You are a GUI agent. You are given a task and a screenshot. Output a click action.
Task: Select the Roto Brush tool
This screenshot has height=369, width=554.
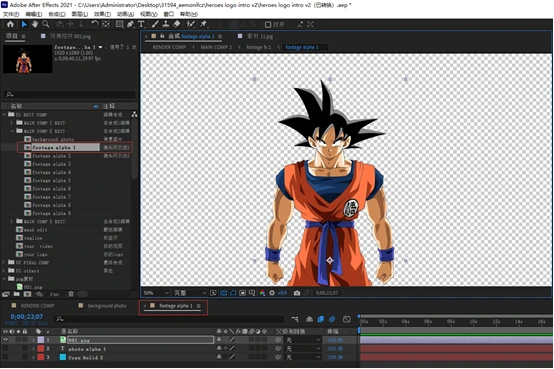(191, 24)
